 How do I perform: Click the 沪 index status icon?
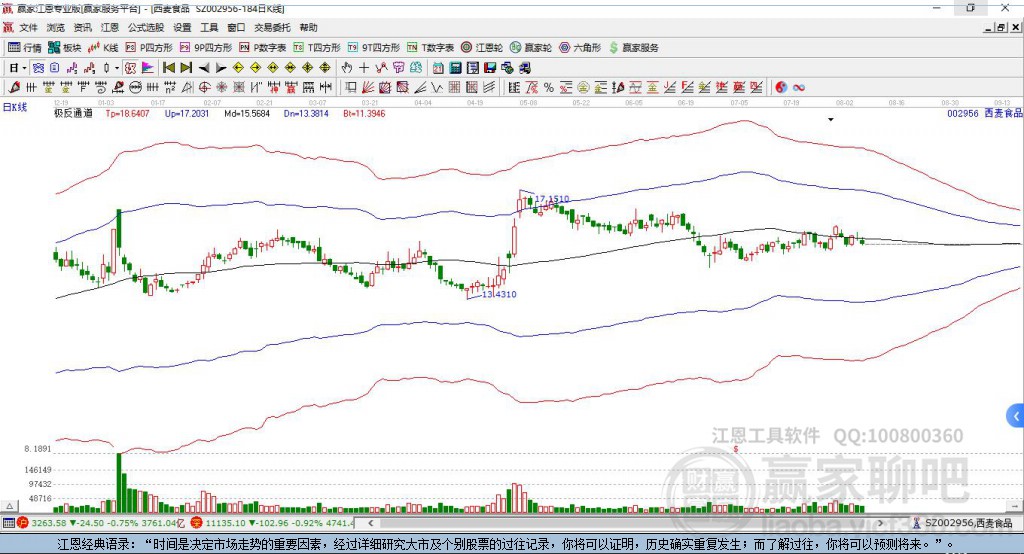pyautogui.click(x=23, y=523)
